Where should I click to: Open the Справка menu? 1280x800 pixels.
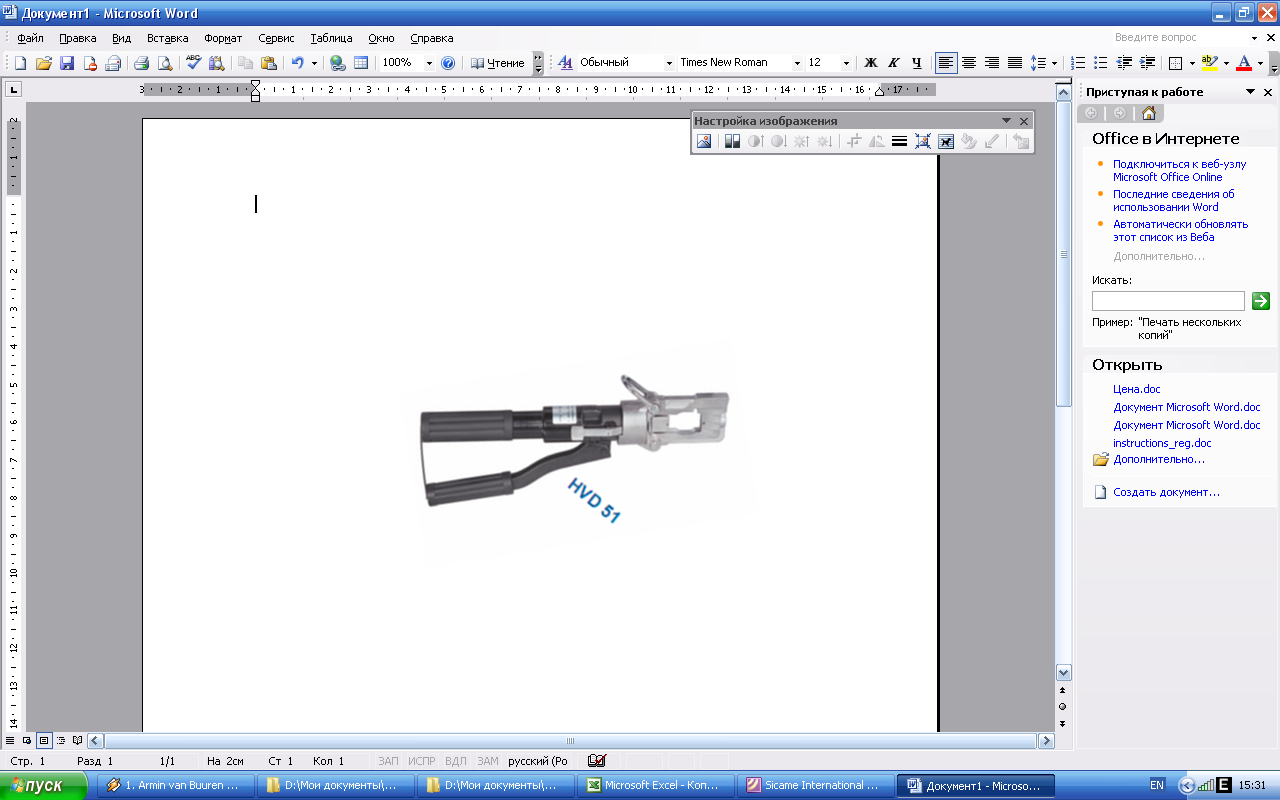[432, 38]
